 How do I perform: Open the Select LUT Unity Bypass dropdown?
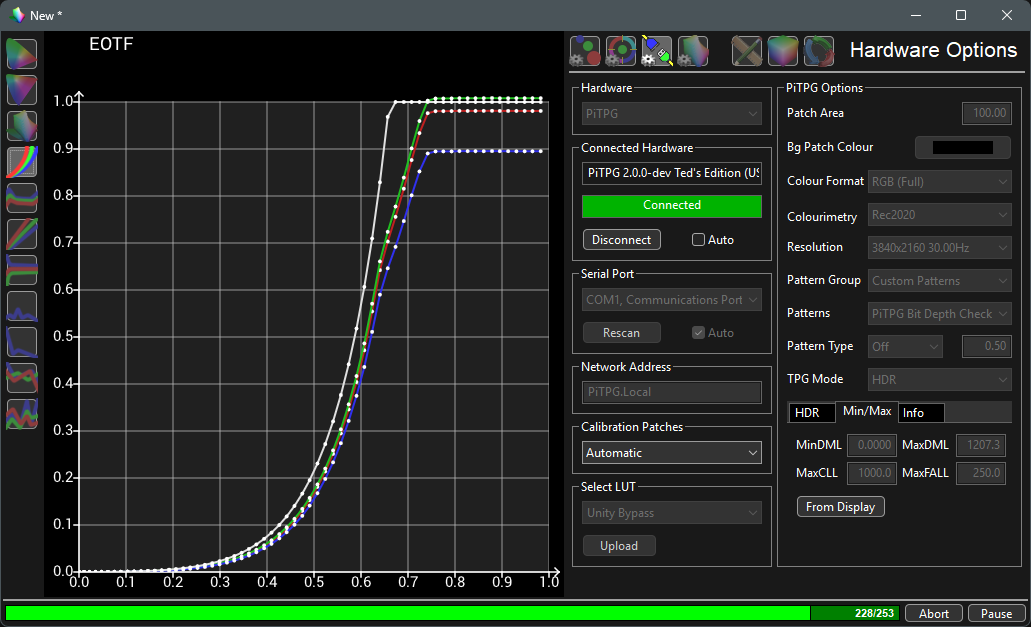[672, 513]
